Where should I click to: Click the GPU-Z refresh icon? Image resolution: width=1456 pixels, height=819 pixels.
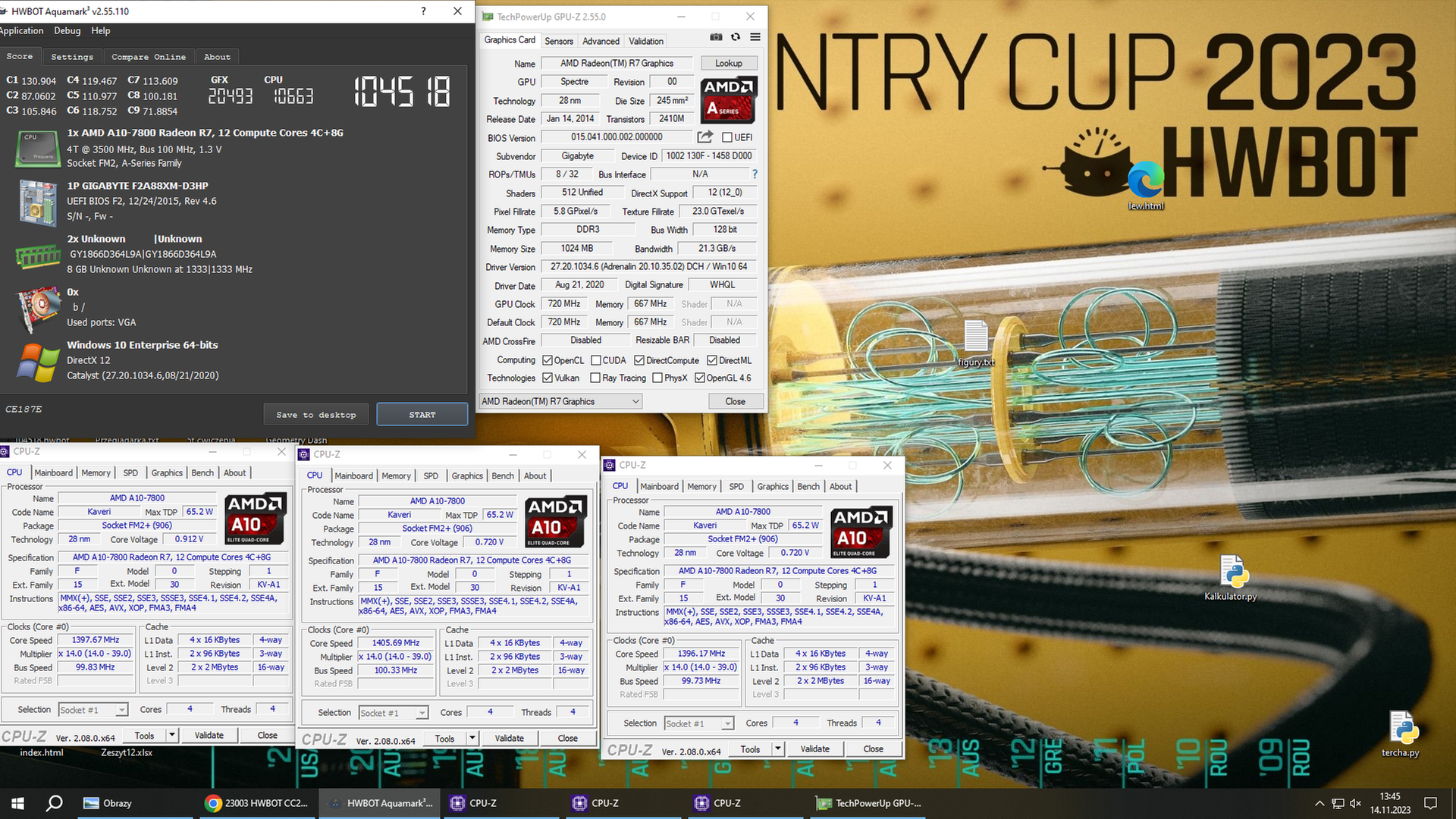point(736,37)
